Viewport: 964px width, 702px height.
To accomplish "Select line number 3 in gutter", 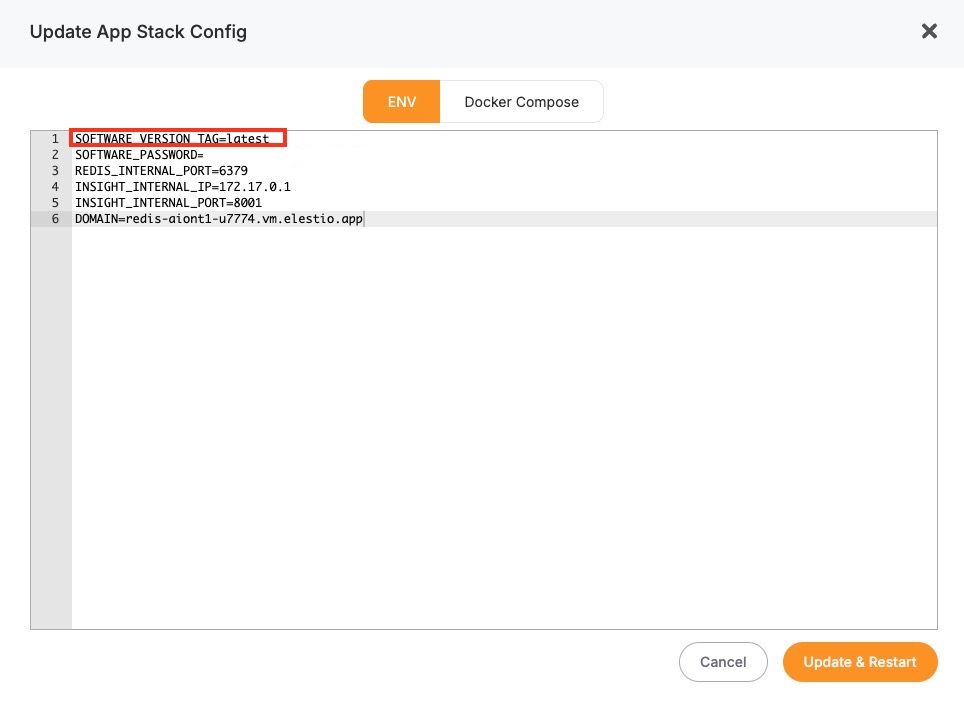I will click(54, 171).
